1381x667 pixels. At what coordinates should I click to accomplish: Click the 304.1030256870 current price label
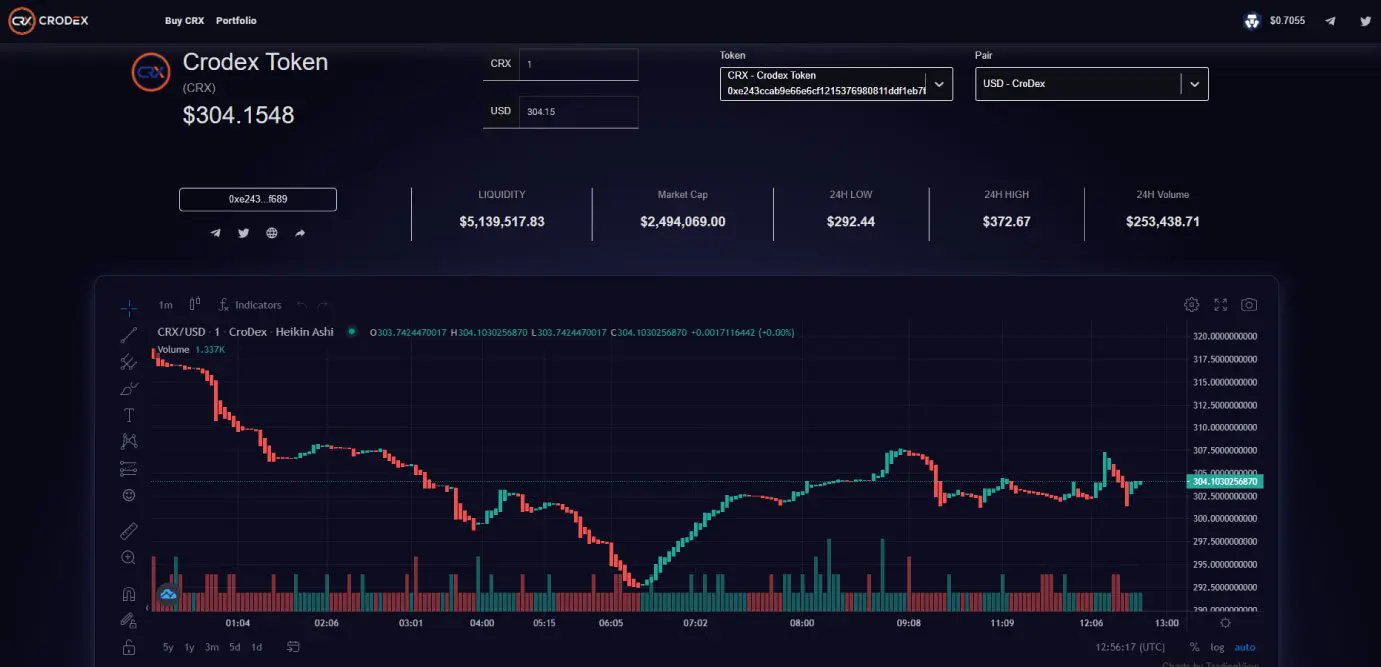(1226, 481)
